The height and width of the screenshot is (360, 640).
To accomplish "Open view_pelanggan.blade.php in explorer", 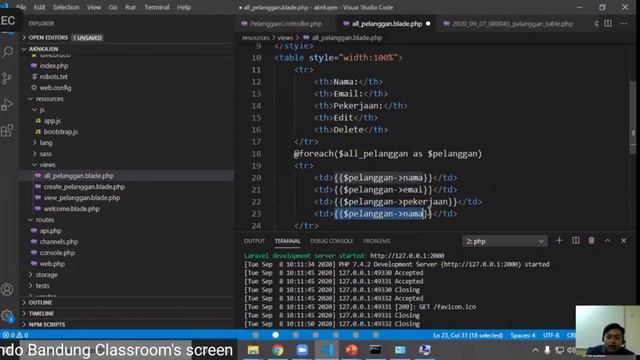I will coord(82,198).
